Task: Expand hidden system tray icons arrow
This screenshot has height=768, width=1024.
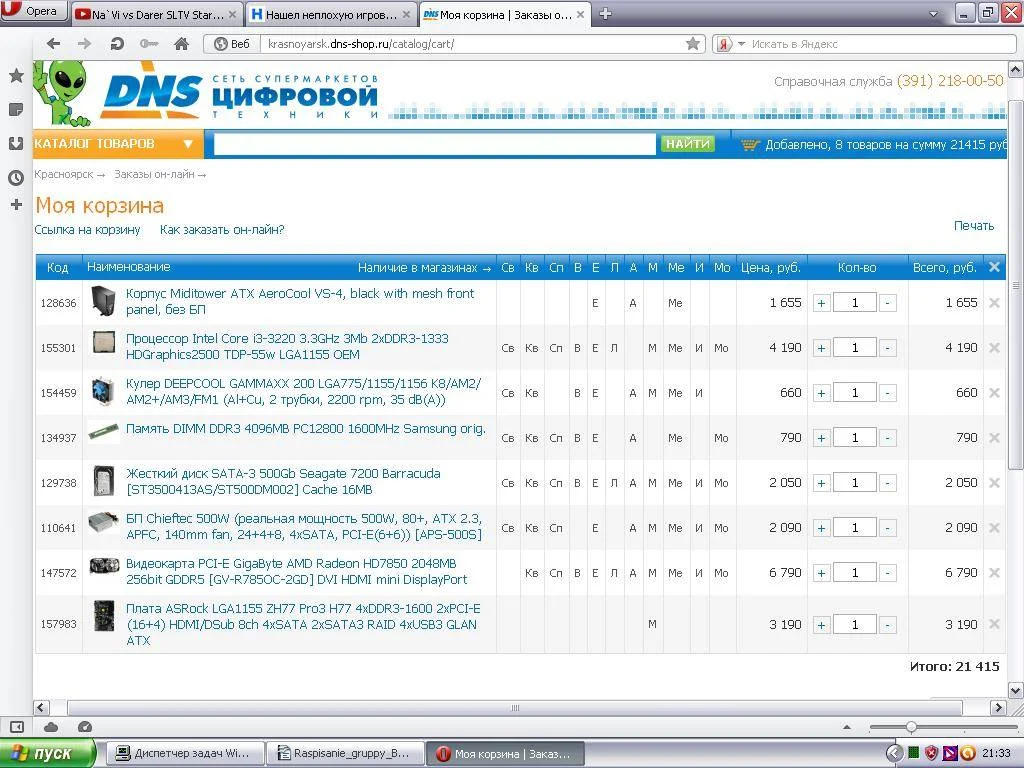Action: pyautogui.click(x=894, y=753)
